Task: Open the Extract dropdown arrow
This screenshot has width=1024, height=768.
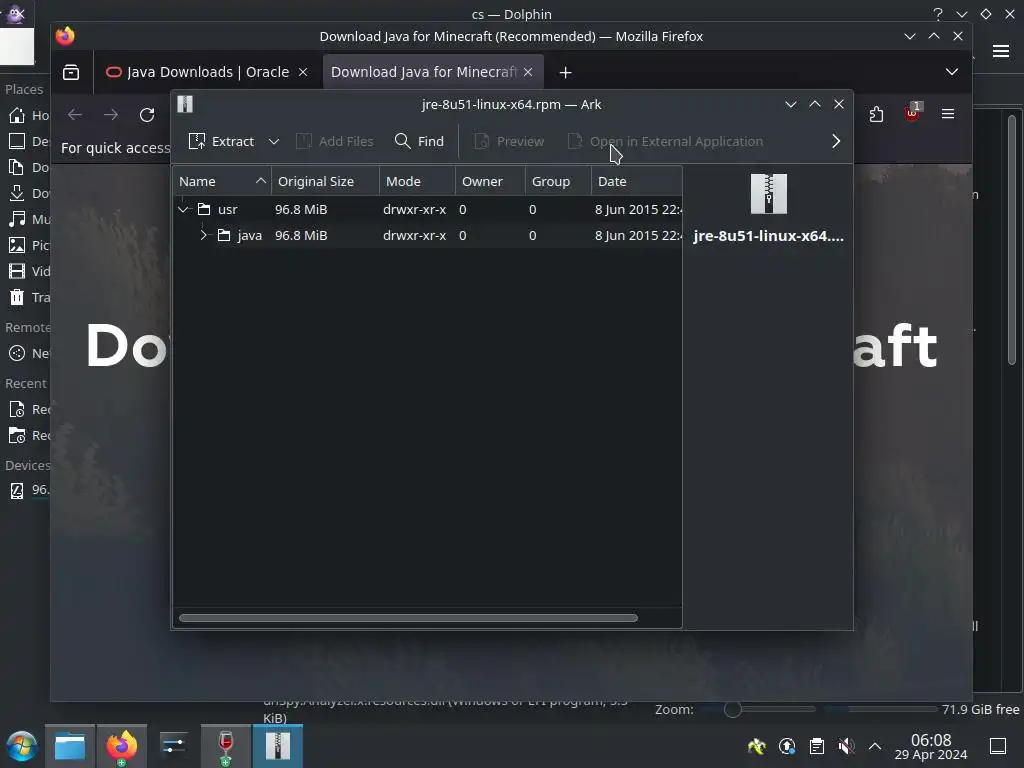Action: pyautogui.click(x=274, y=141)
